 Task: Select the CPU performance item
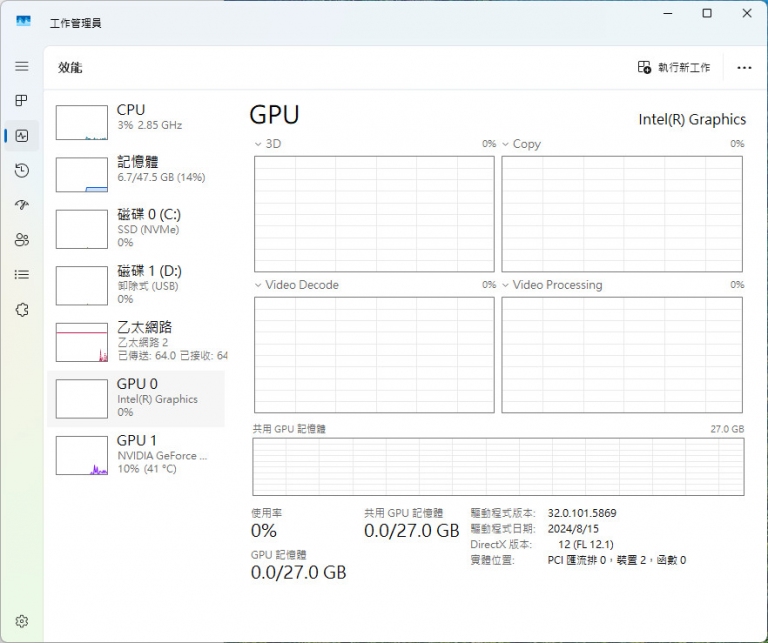coord(136,121)
